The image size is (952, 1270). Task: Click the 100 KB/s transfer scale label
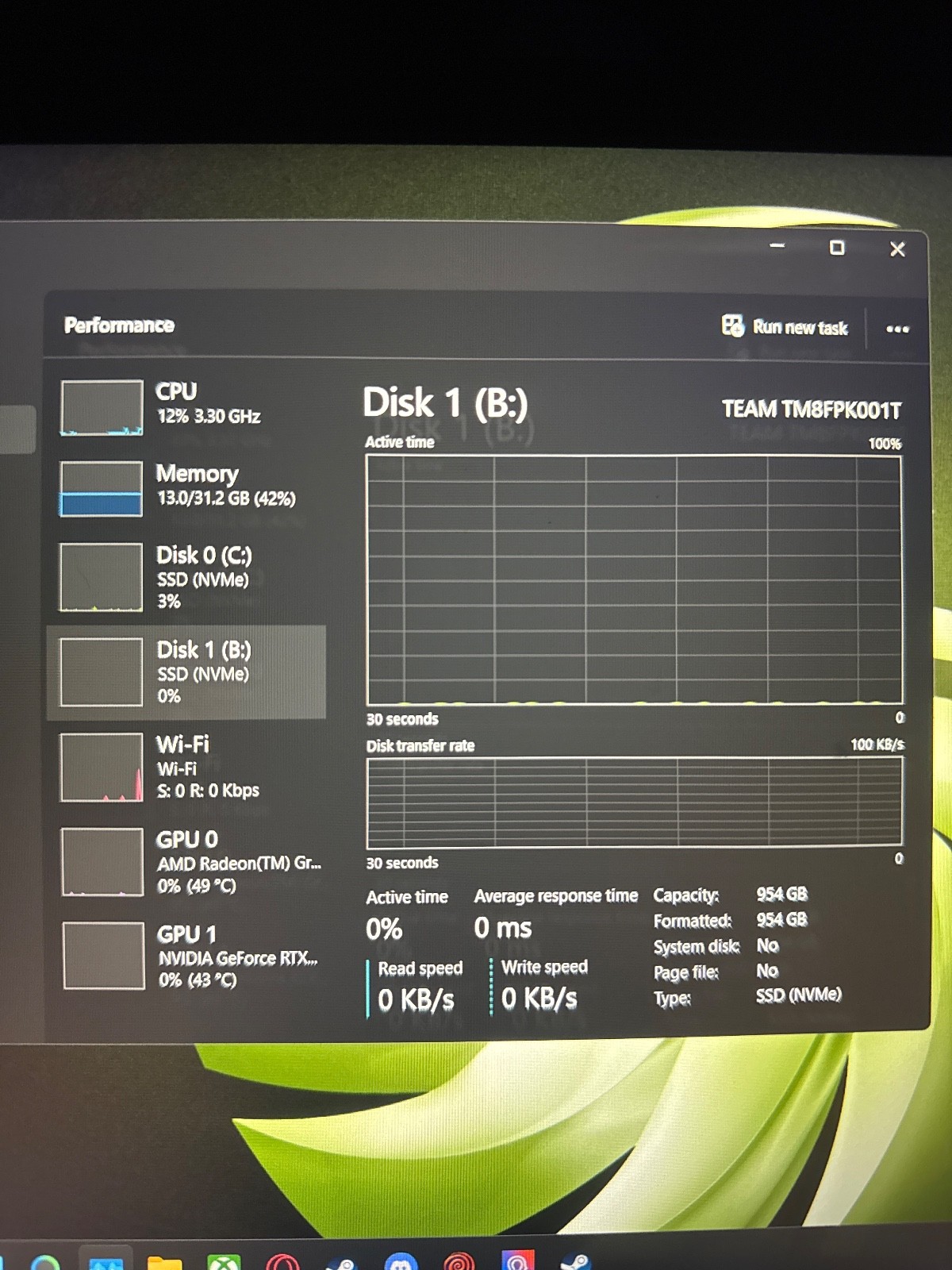coord(877,745)
